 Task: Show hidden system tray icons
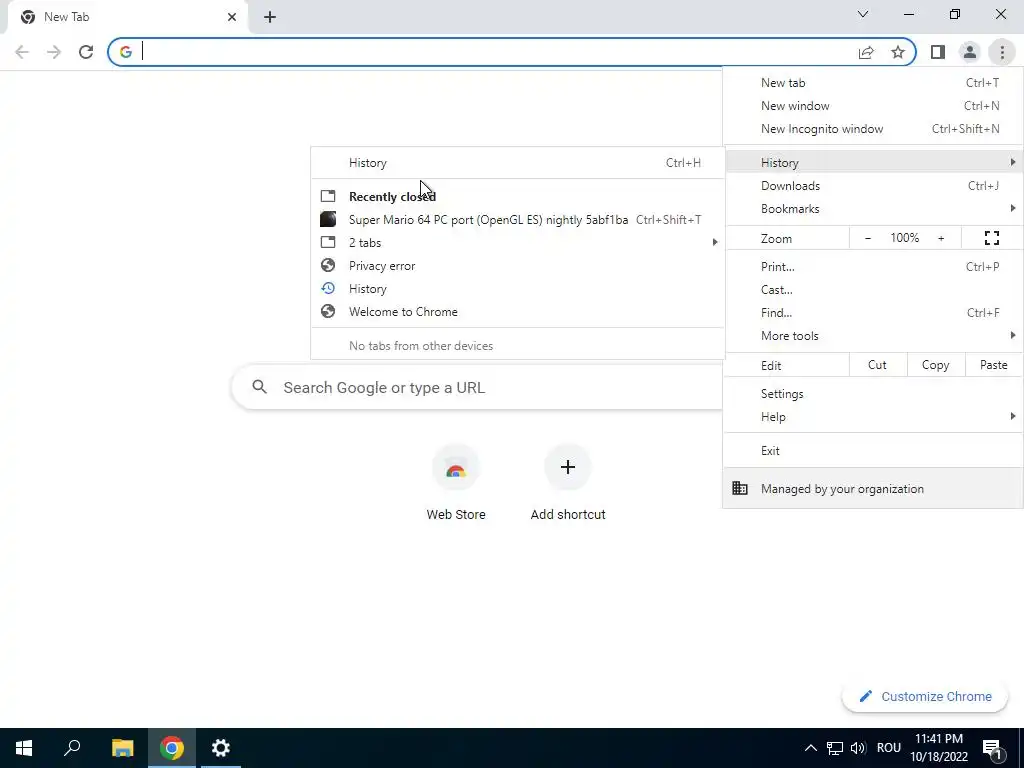(x=810, y=748)
